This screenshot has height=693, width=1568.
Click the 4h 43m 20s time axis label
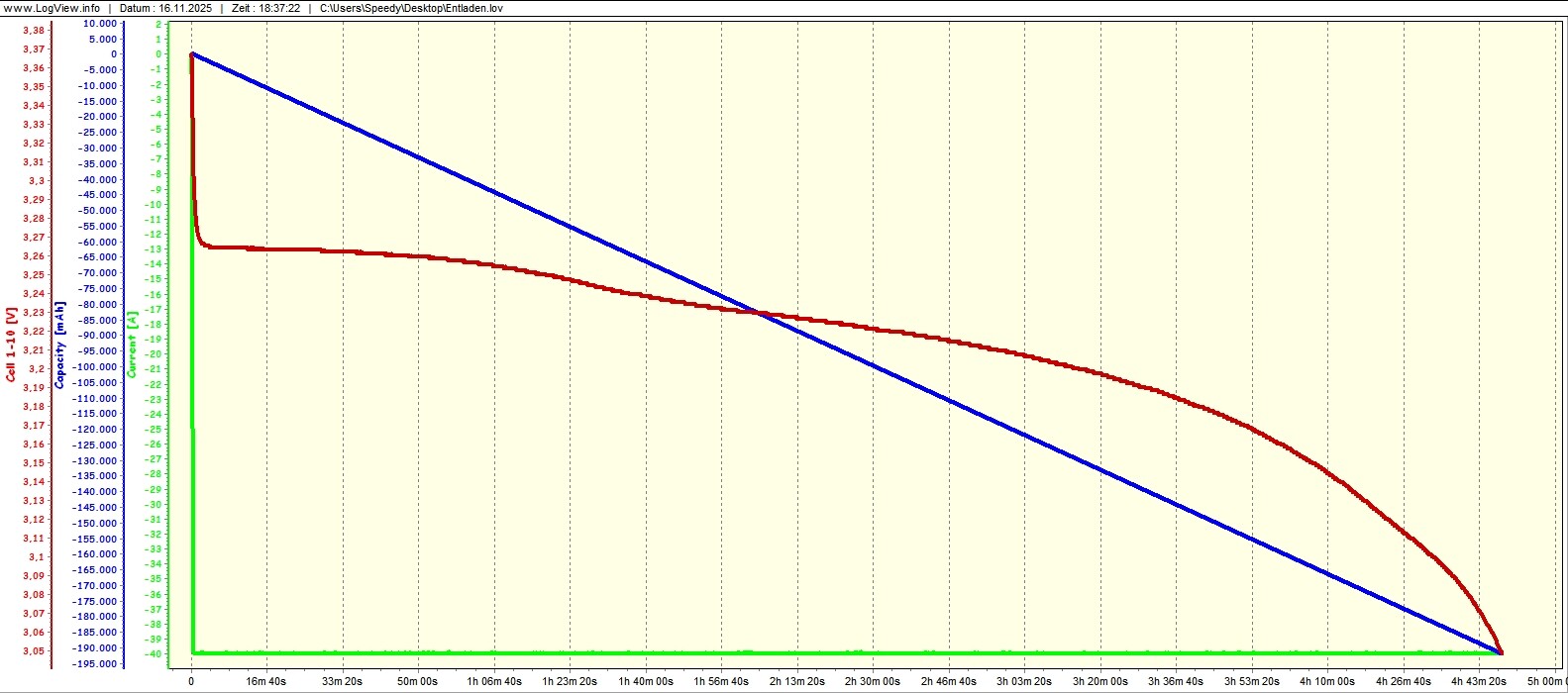point(1479,681)
